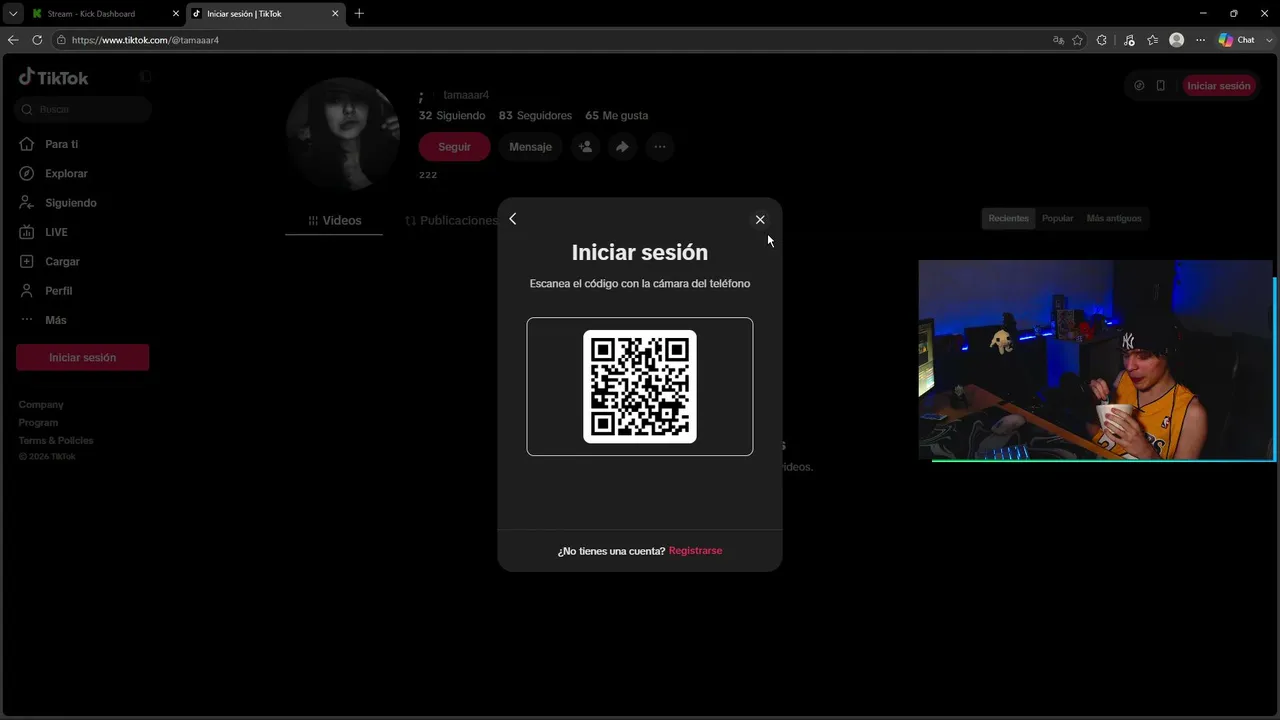The width and height of the screenshot is (1280, 720).
Task: Open the Copilot Chat button
Action: point(1237,40)
